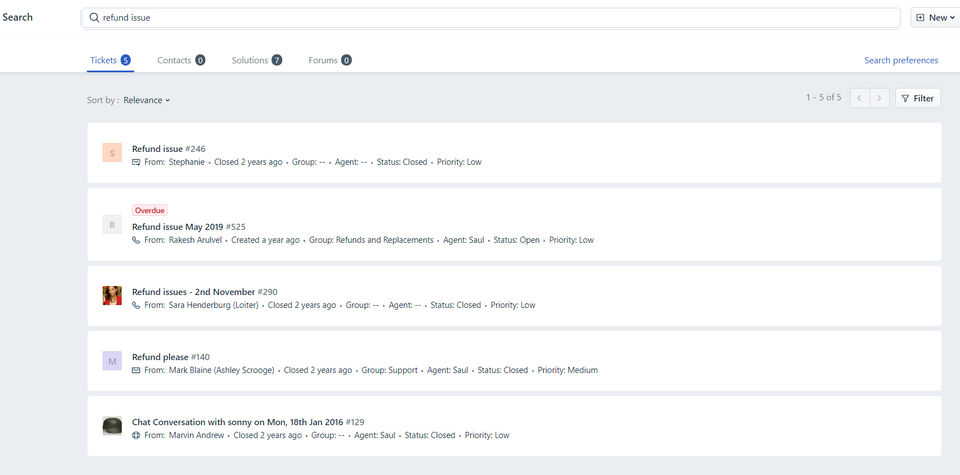This screenshot has width=960, height=475.
Task: Click the phone icon on ticket #290
Action: tap(136, 305)
